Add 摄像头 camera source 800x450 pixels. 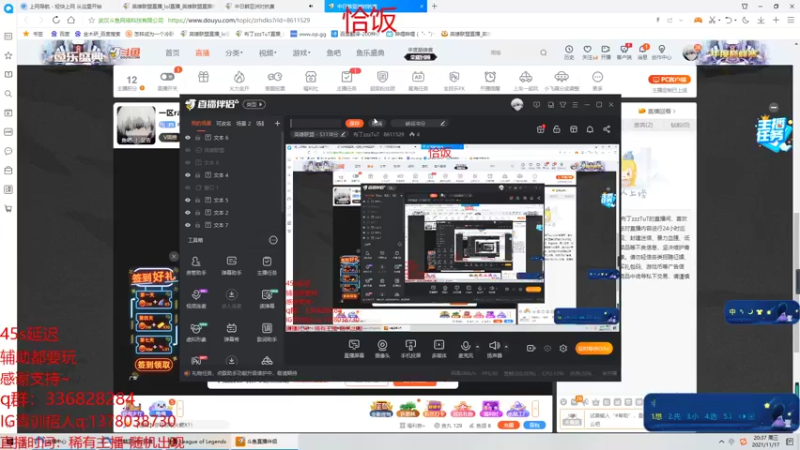(382, 348)
